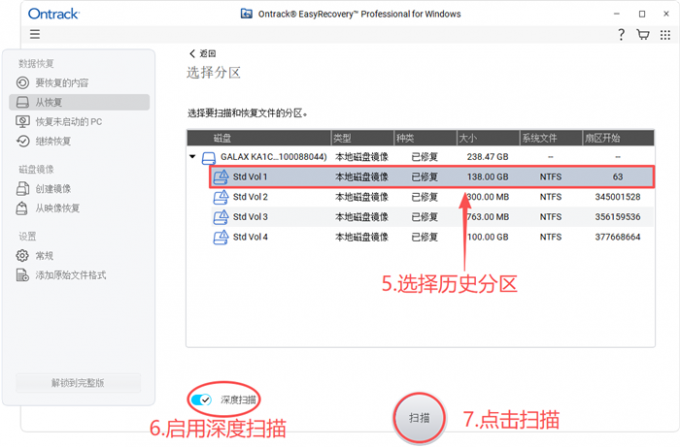This screenshot has height=447, width=680.
Task: Click the 扇区开始 column header
Action: tap(618, 138)
